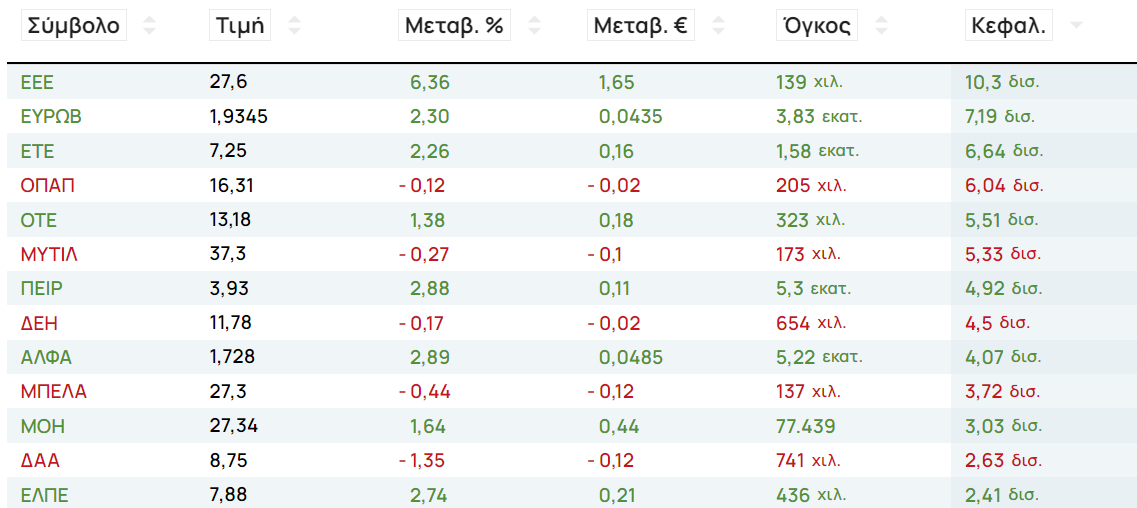Click the capitalization 4,5 δισ.
1137x508 pixels.
(x=997, y=322)
